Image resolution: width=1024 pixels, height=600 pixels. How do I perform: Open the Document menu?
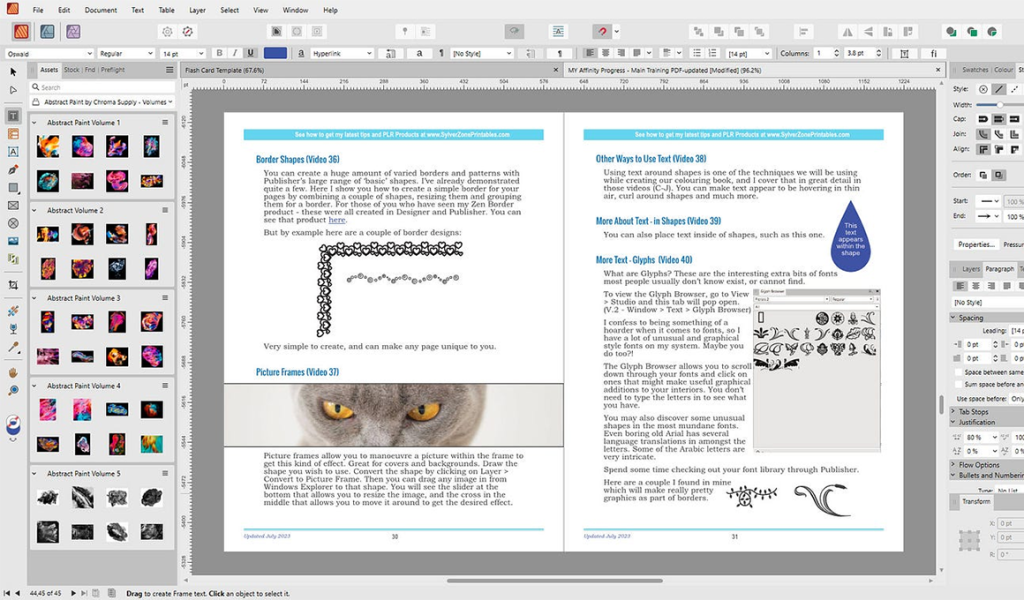pos(101,10)
